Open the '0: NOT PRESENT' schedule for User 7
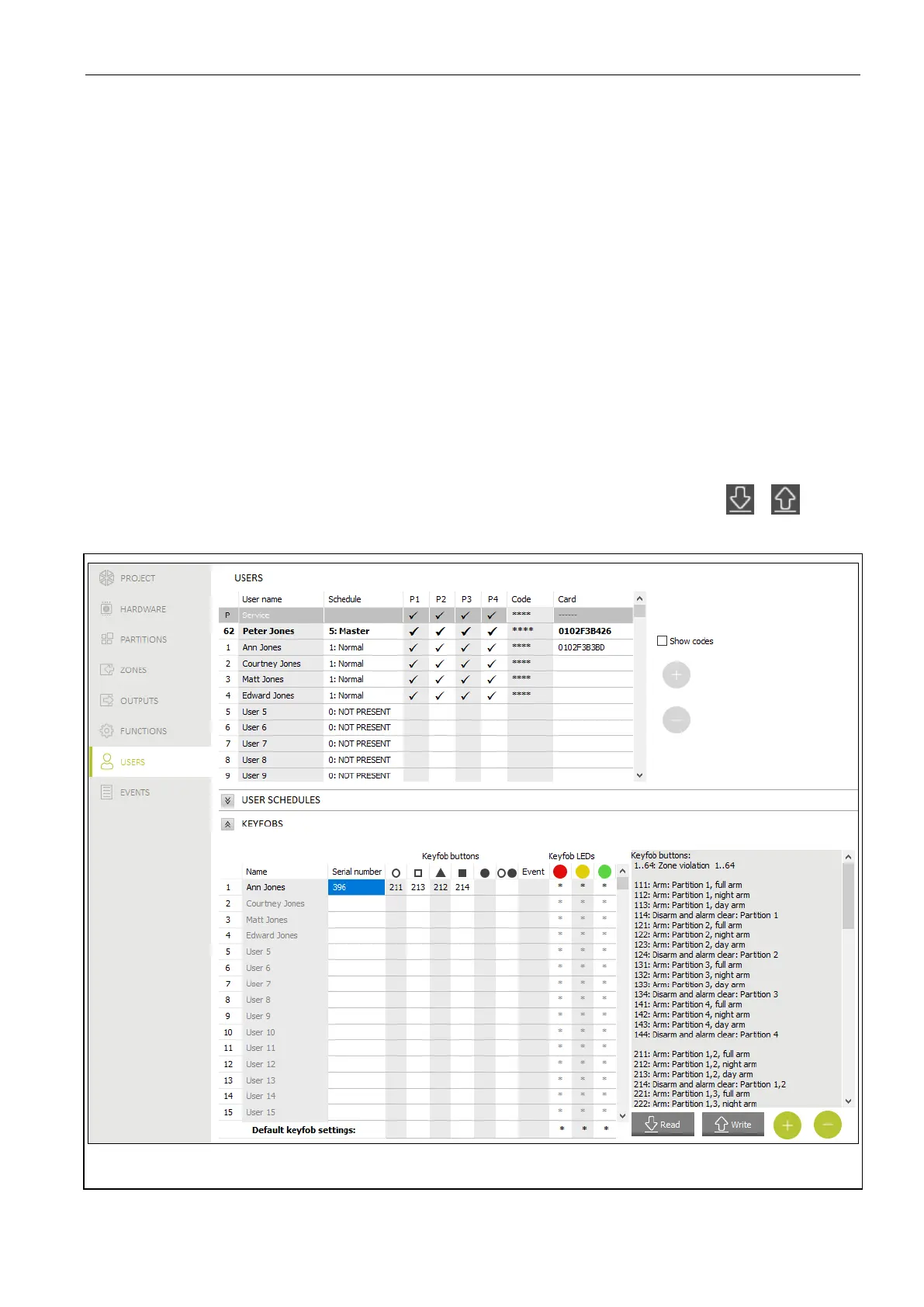 [x=362, y=744]
